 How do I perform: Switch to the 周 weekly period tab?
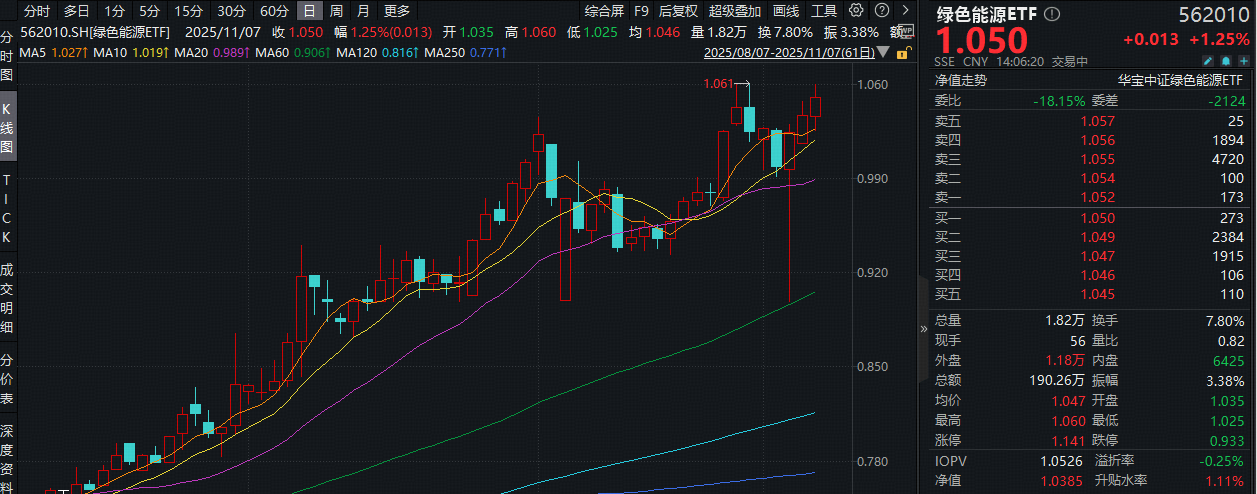click(x=336, y=11)
